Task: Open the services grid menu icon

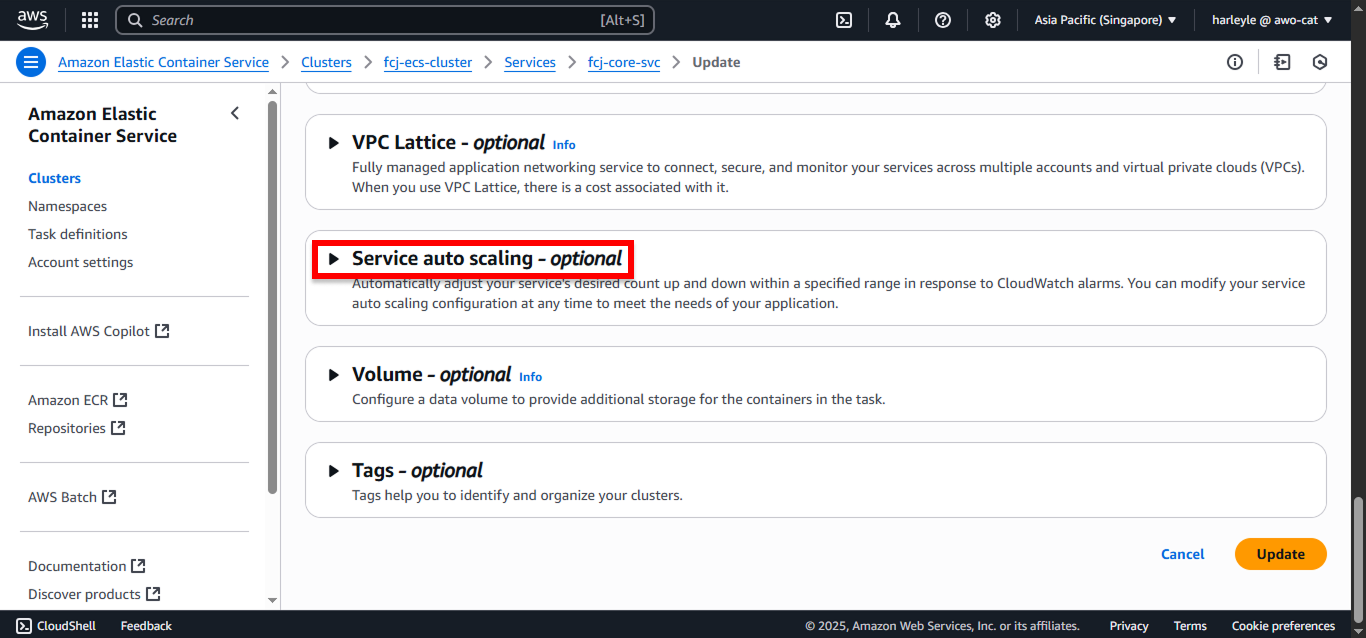Action: click(x=90, y=20)
